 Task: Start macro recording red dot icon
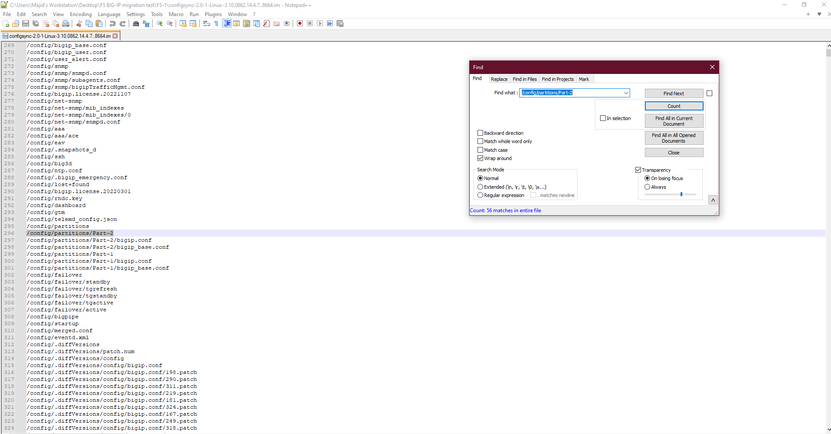tap(300, 24)
